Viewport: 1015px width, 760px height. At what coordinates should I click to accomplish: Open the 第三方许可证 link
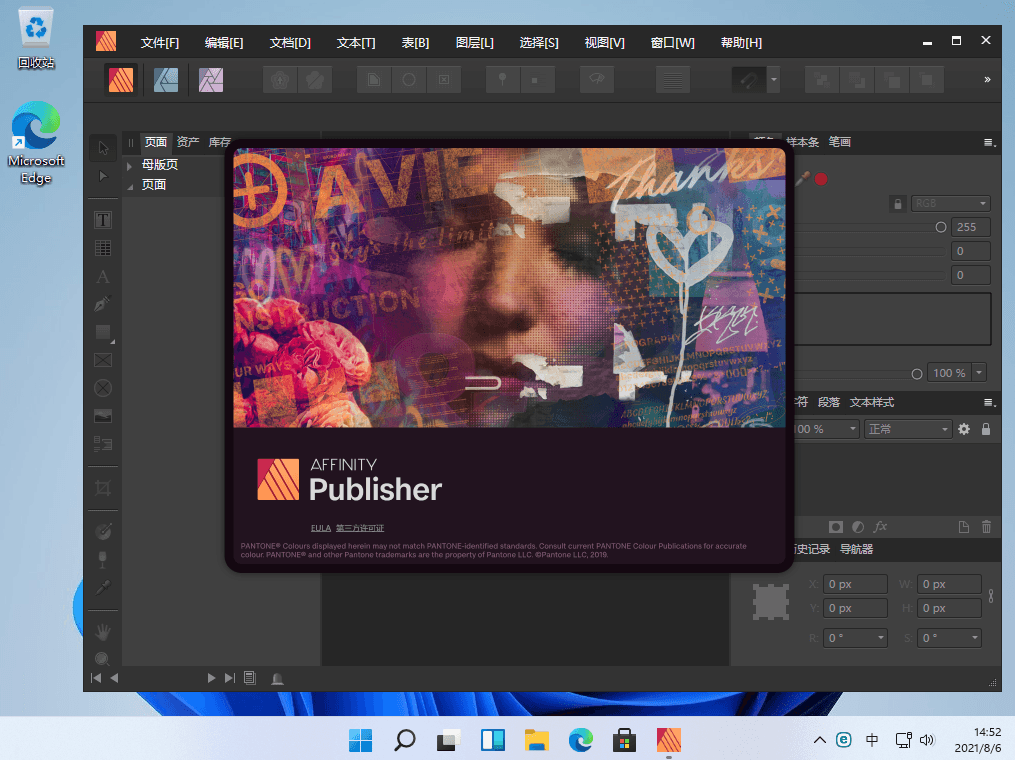click(x=360, y=528)
